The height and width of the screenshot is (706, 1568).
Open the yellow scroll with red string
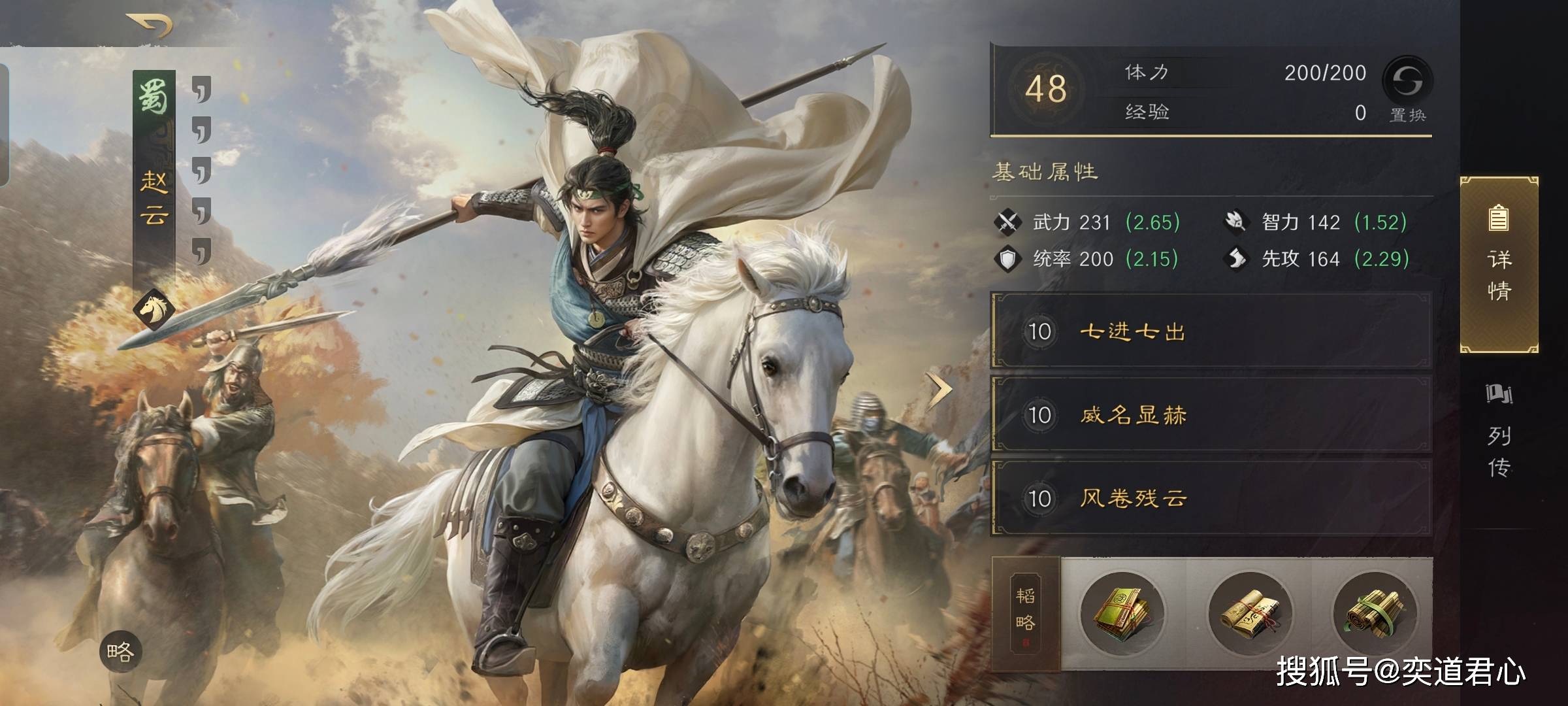[x=1250, y=613]
